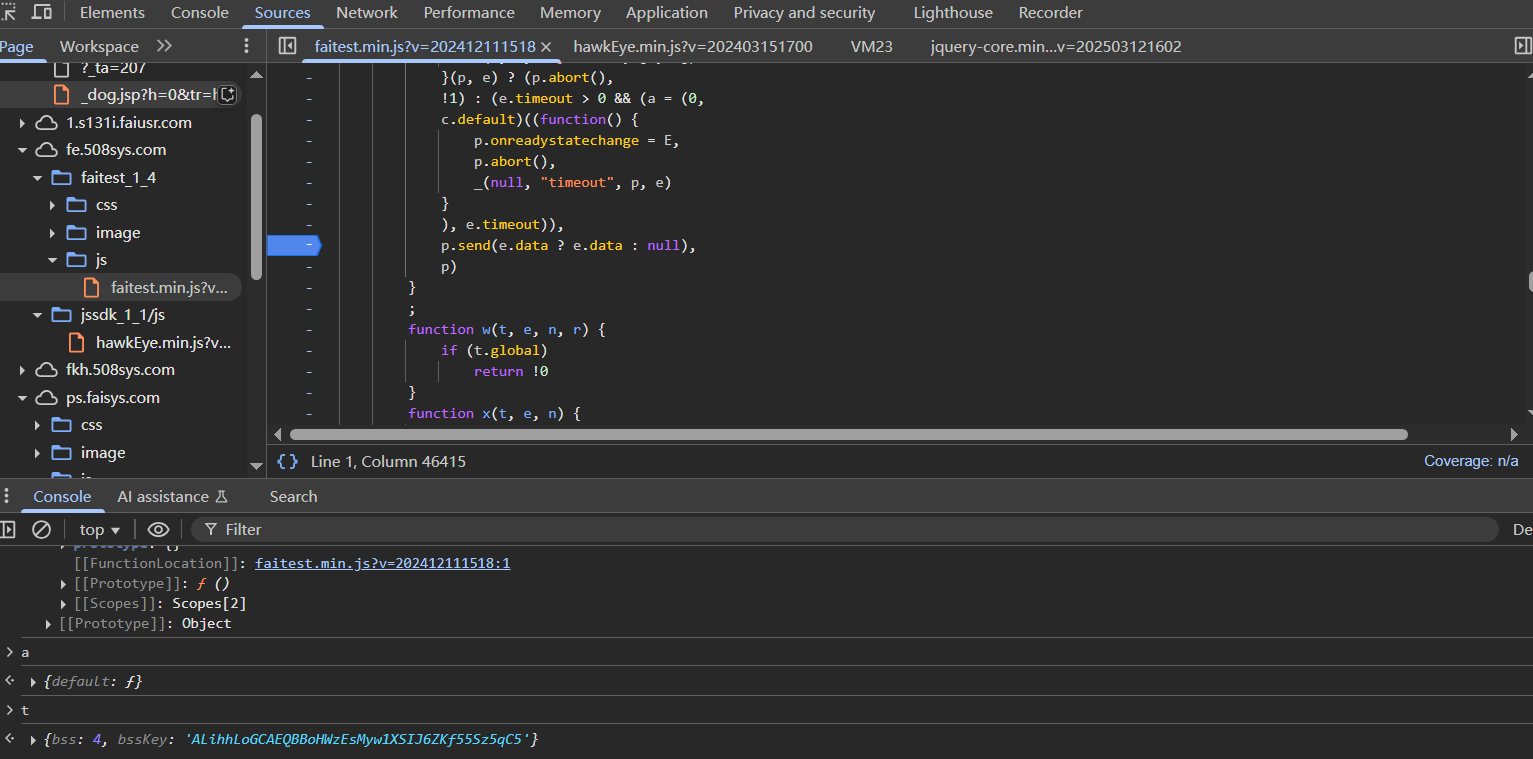Toggle the console sidebar panel button

8,529
